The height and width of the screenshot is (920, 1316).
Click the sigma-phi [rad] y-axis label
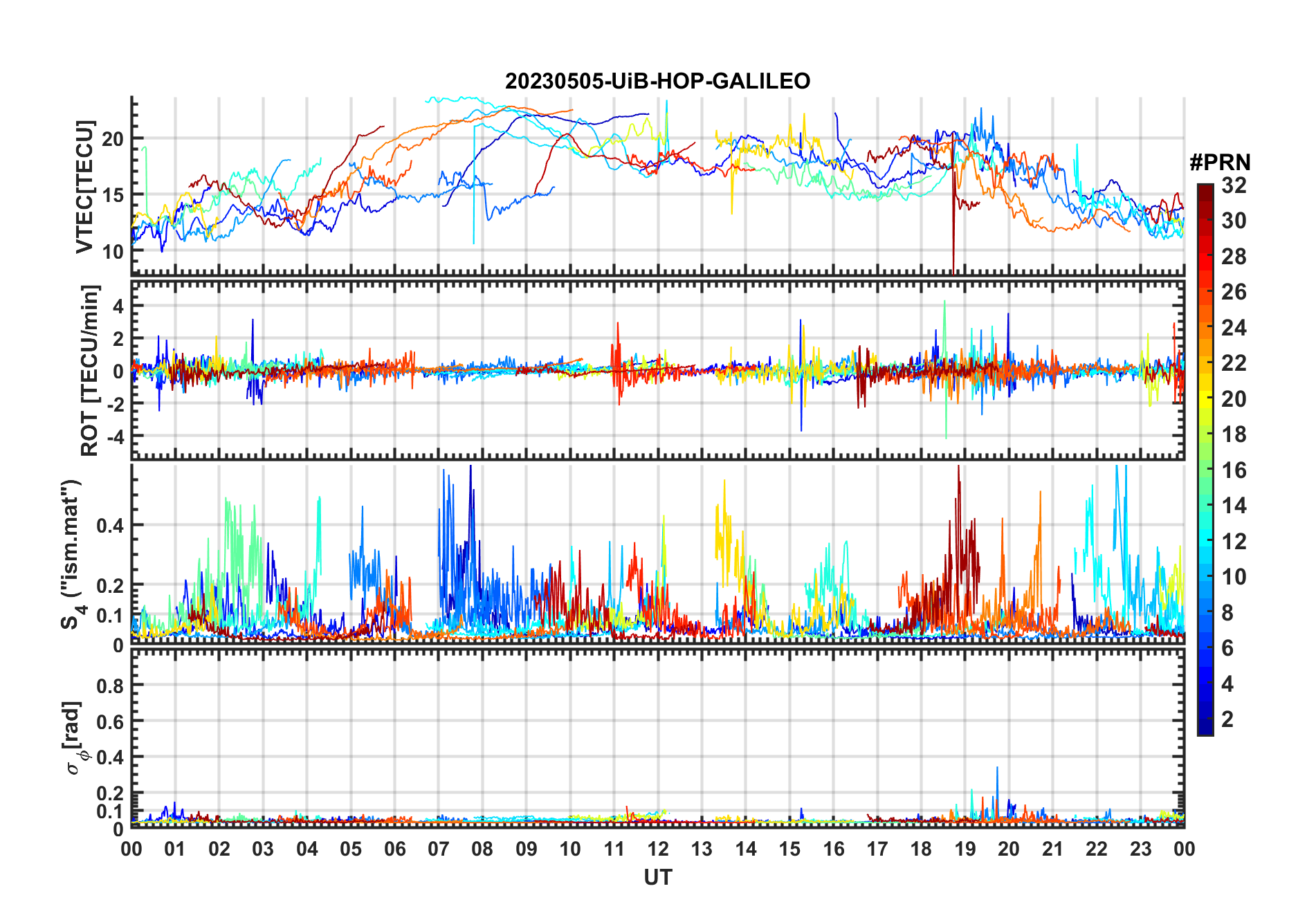[75, 737]
